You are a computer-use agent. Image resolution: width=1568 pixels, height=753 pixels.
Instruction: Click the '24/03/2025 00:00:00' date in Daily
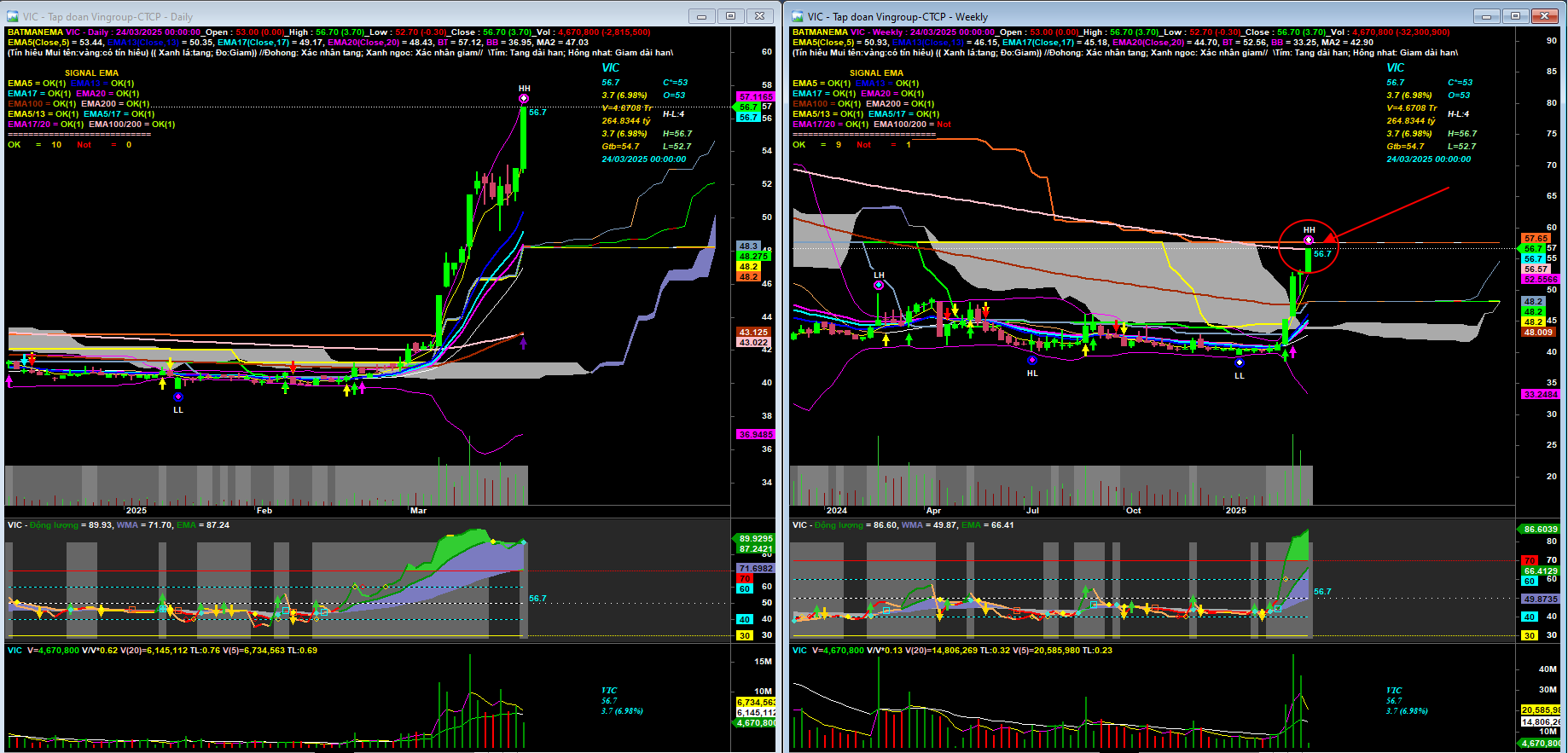[643, 159]
